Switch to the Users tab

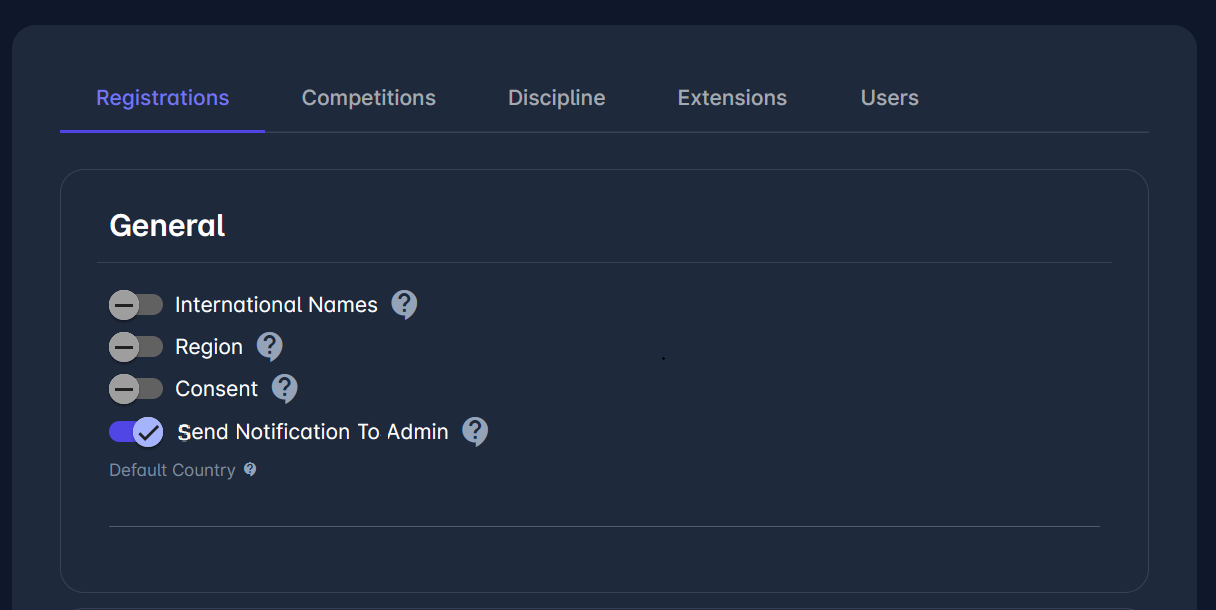click(x=890, y=98)
